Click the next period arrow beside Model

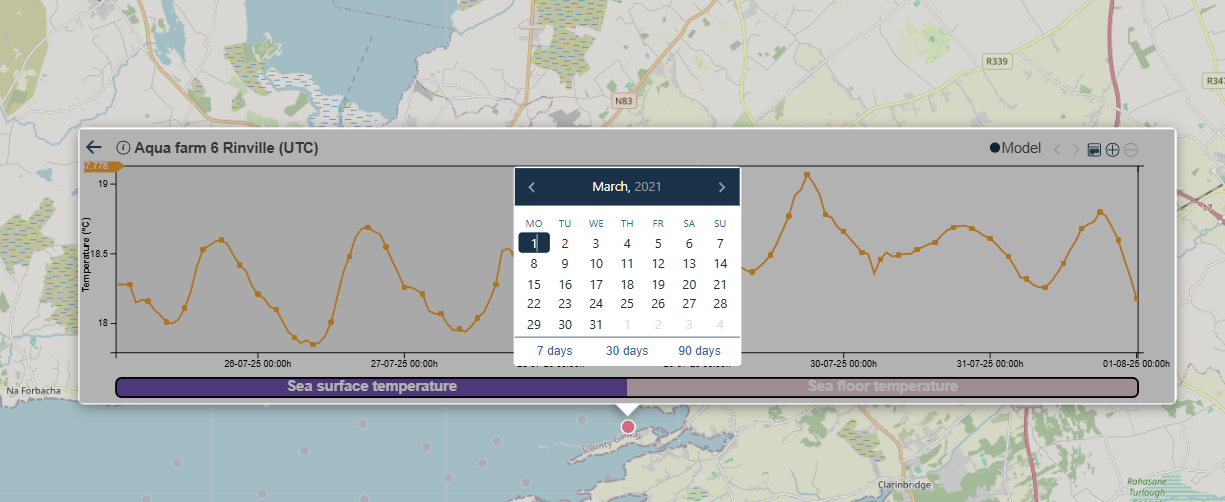point(1076,150)
